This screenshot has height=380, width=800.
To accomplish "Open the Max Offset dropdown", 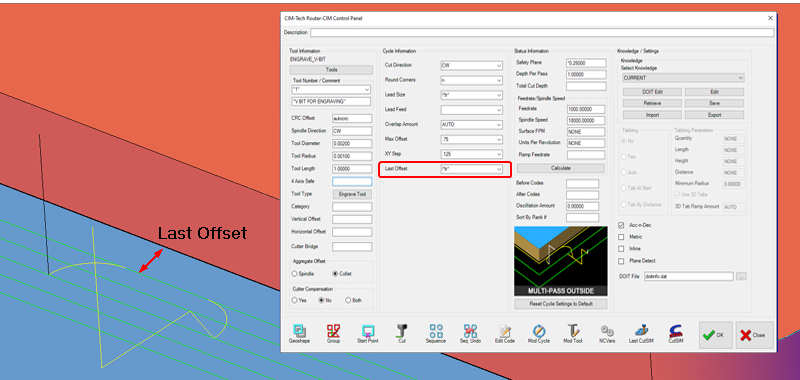I will pos(471,139).
